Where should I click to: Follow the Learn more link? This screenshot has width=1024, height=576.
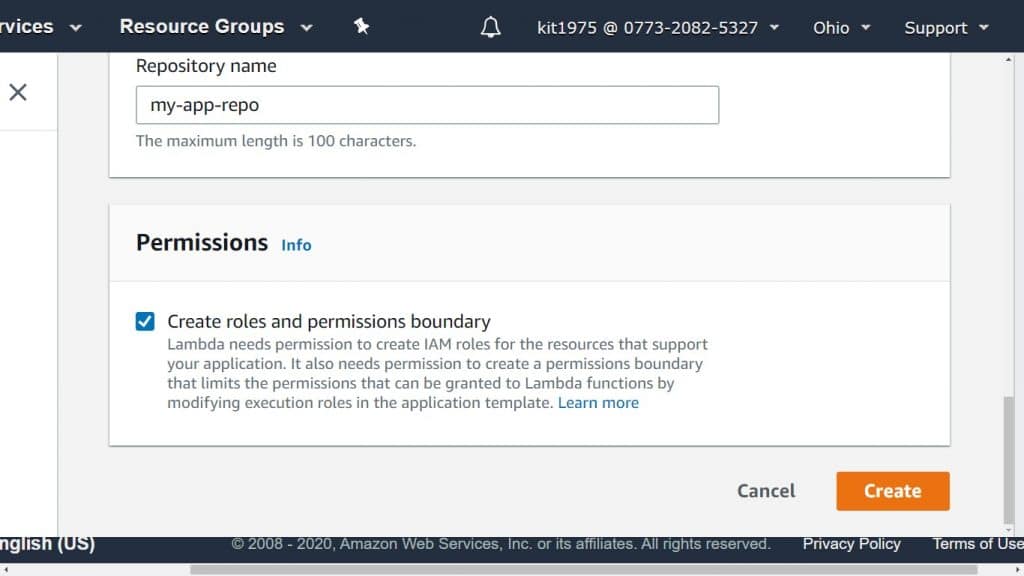coord(598,403)
